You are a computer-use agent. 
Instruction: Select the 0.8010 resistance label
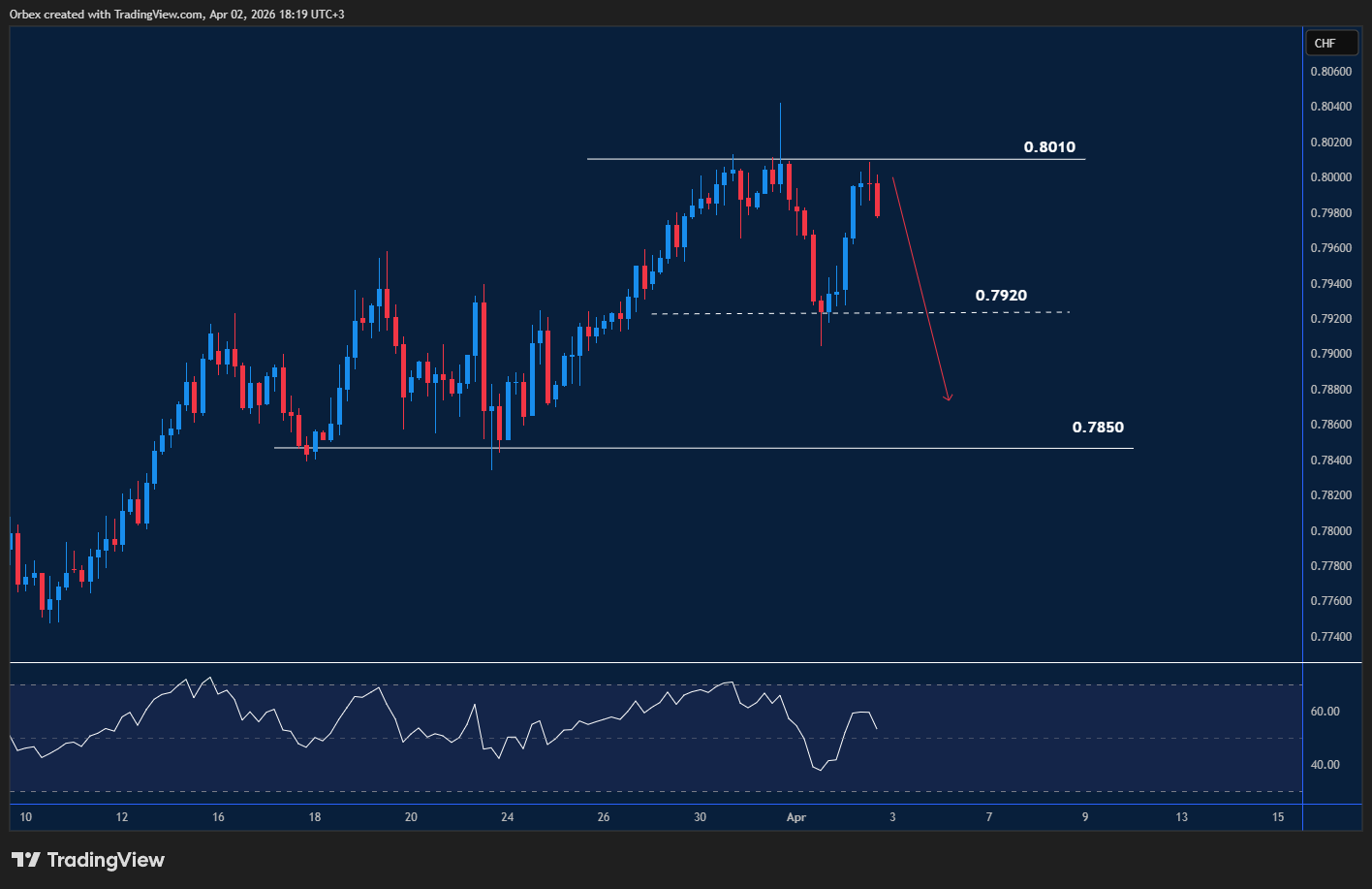coord(1049,147)
